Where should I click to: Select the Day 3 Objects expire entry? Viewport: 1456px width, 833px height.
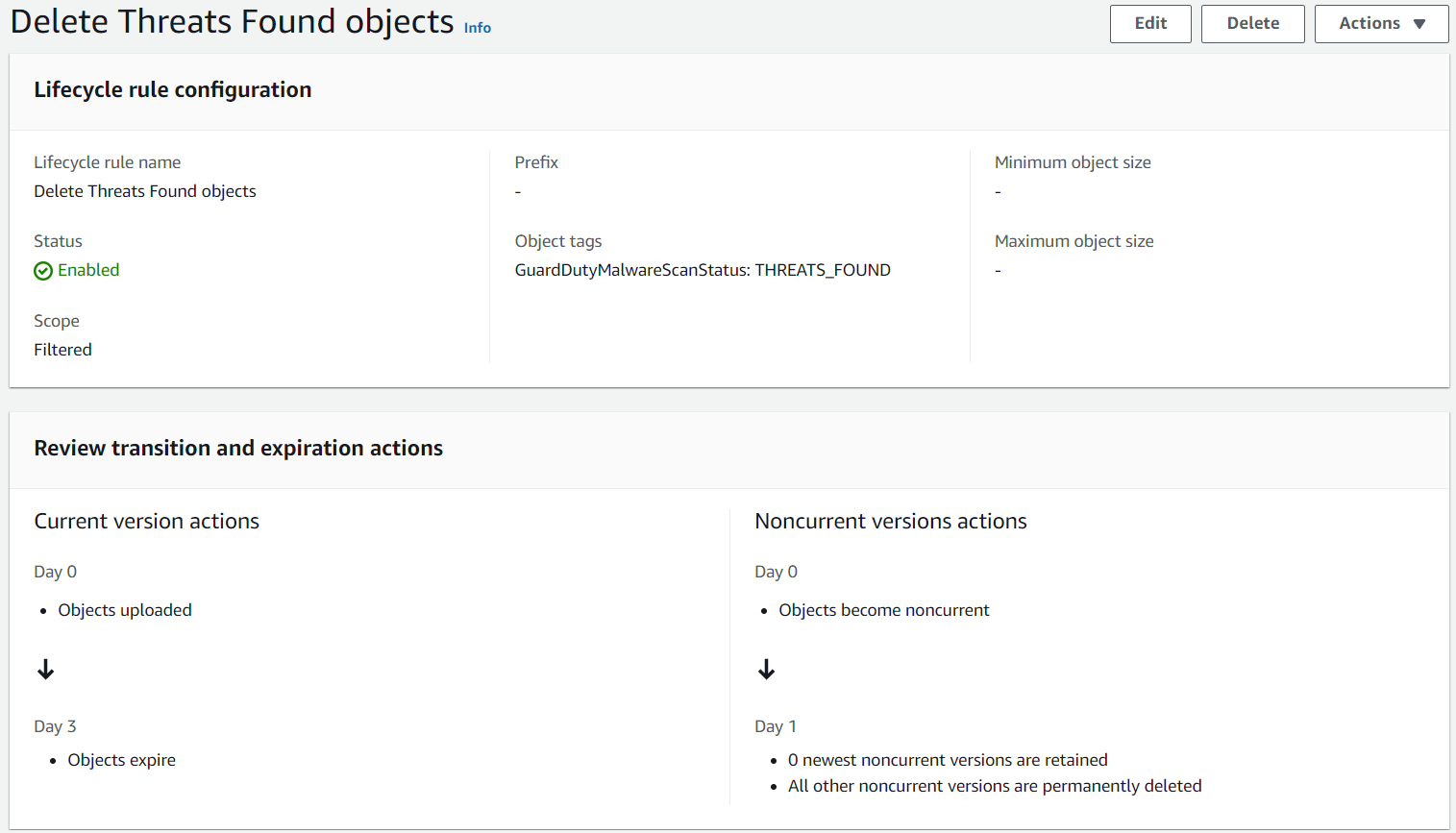tap(121, 759)
